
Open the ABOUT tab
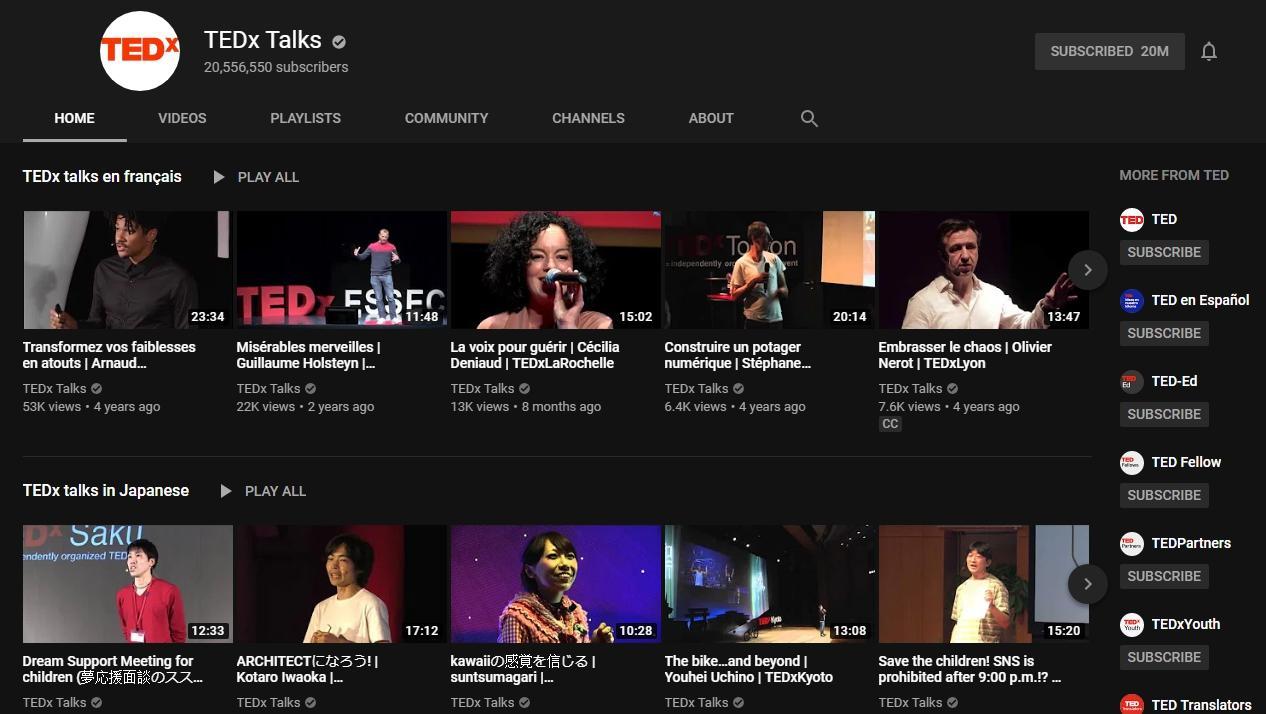click(x=711, y=118)
